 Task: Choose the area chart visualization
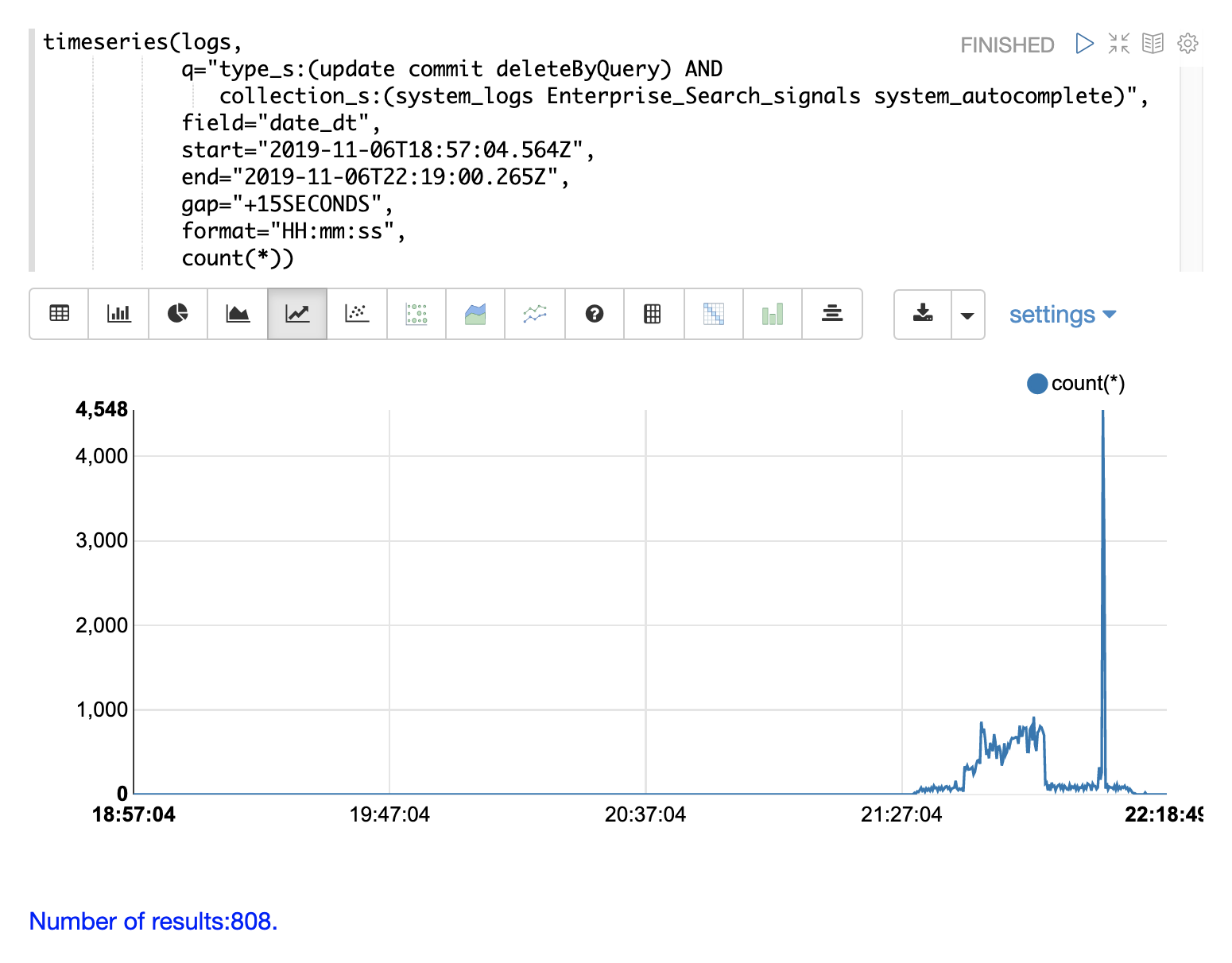pyautogui.click(x=238, y=314)
